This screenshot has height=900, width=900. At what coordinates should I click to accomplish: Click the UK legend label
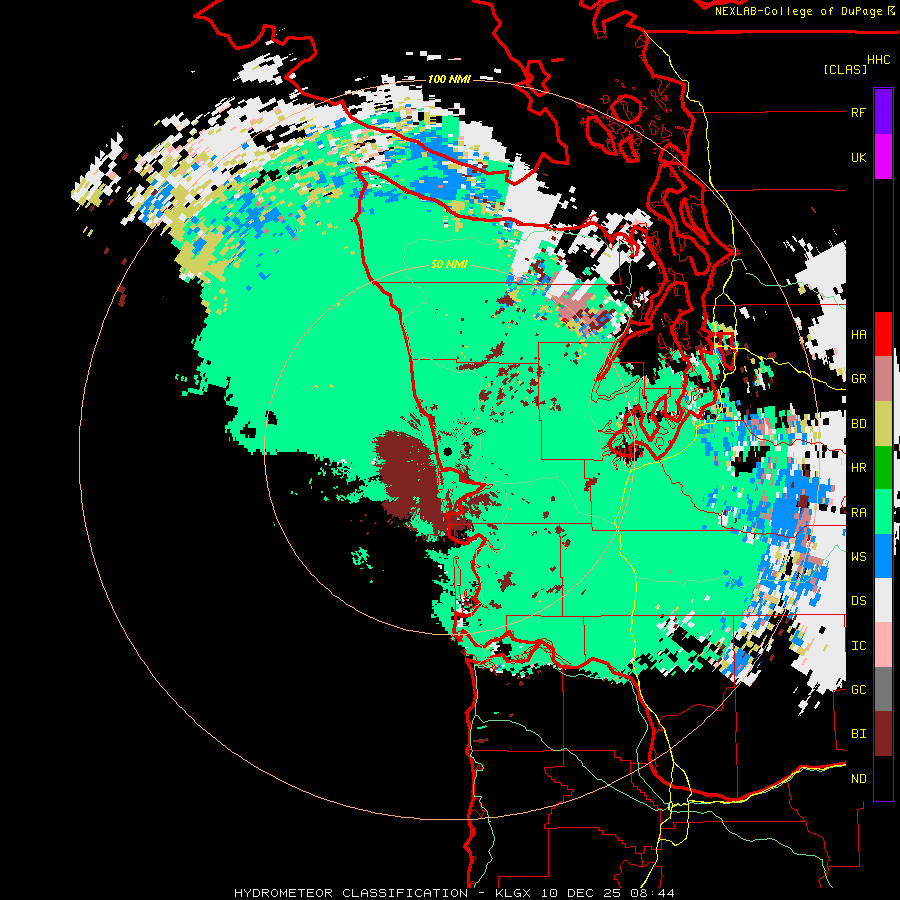(858, 157)
